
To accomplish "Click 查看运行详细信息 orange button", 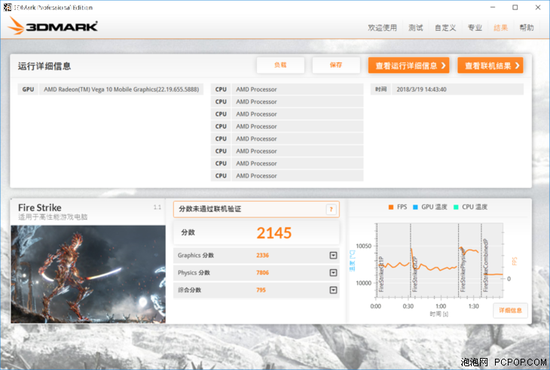I will point(409,66).
